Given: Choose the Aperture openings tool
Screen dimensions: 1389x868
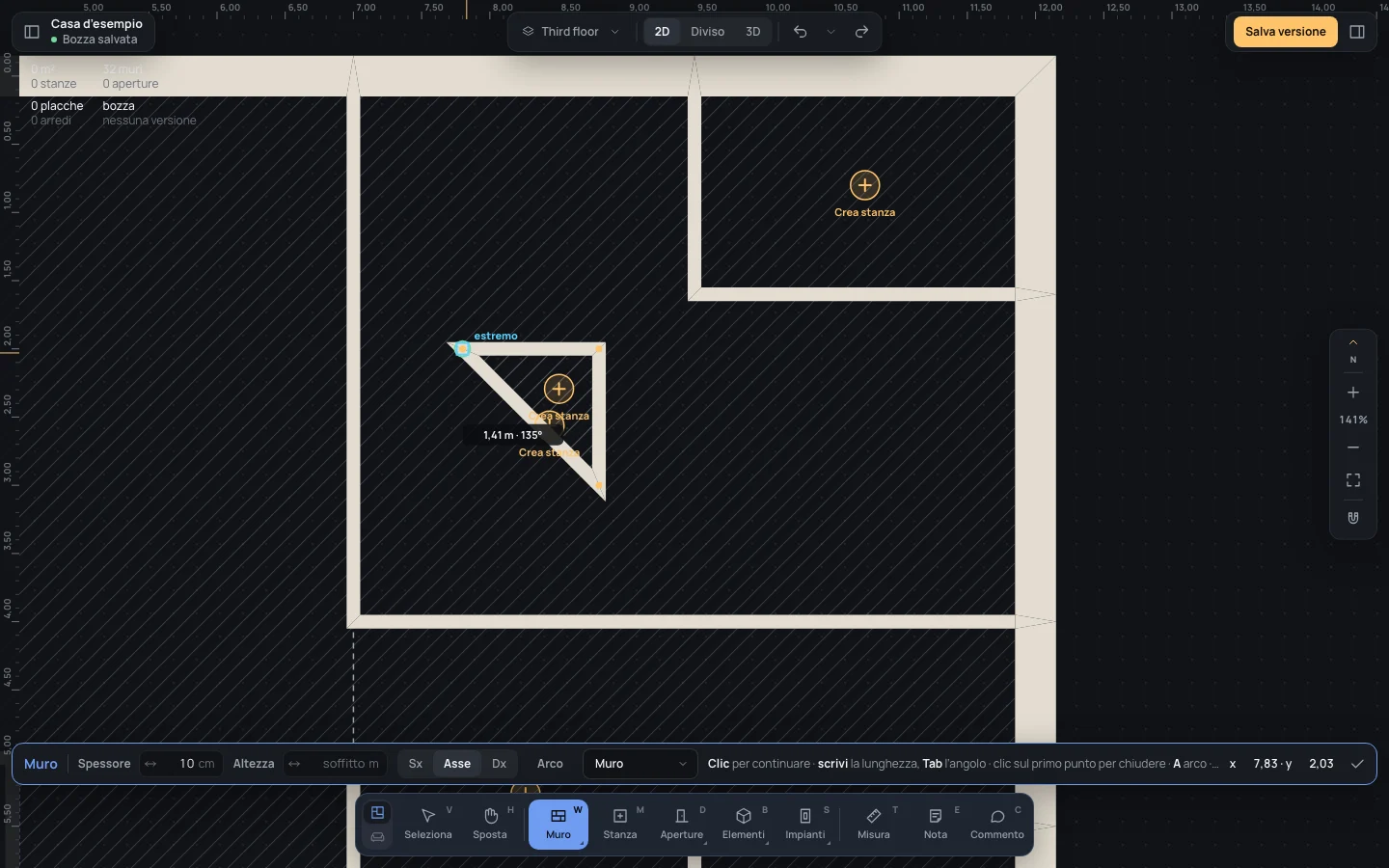Looking at the screenshot, I should click(x=682, y=825).
